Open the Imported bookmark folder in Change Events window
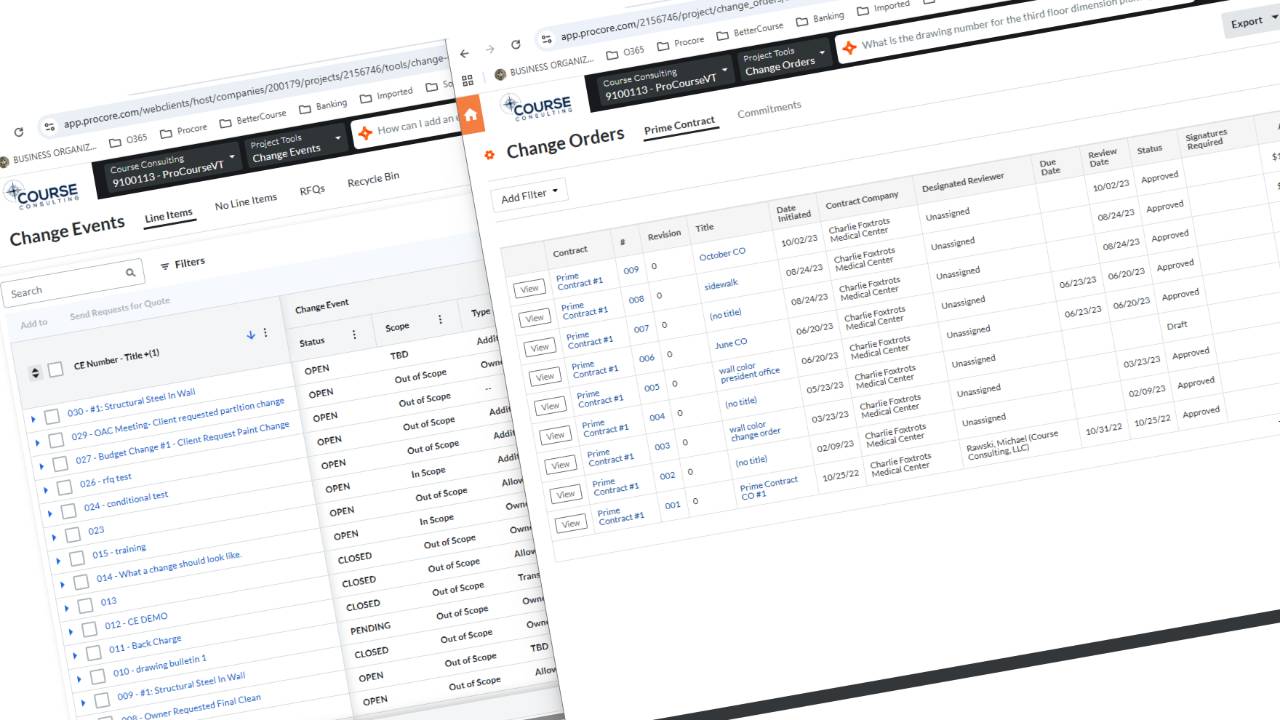This screenshot has height=720, width=1280. click(x=385, y=95)
